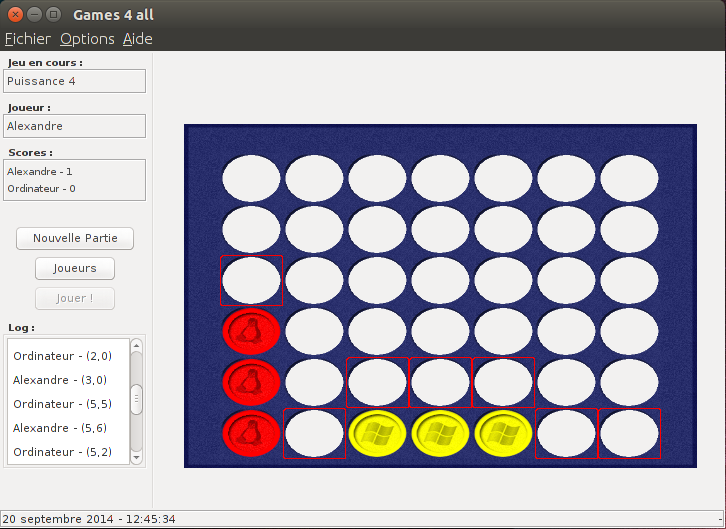
Task: Click the log scrollbar down arrow
Action: (x=136, y=457)
